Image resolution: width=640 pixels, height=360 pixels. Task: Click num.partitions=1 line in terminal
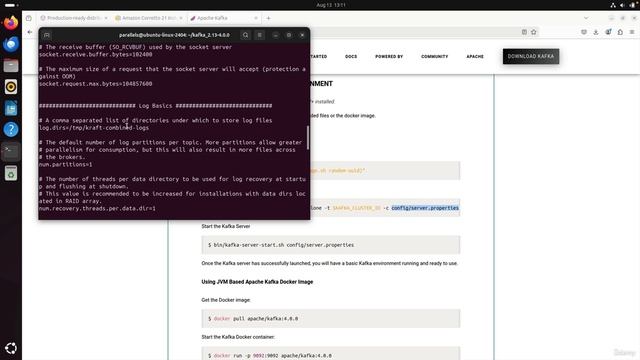click(x=66, y=164)
